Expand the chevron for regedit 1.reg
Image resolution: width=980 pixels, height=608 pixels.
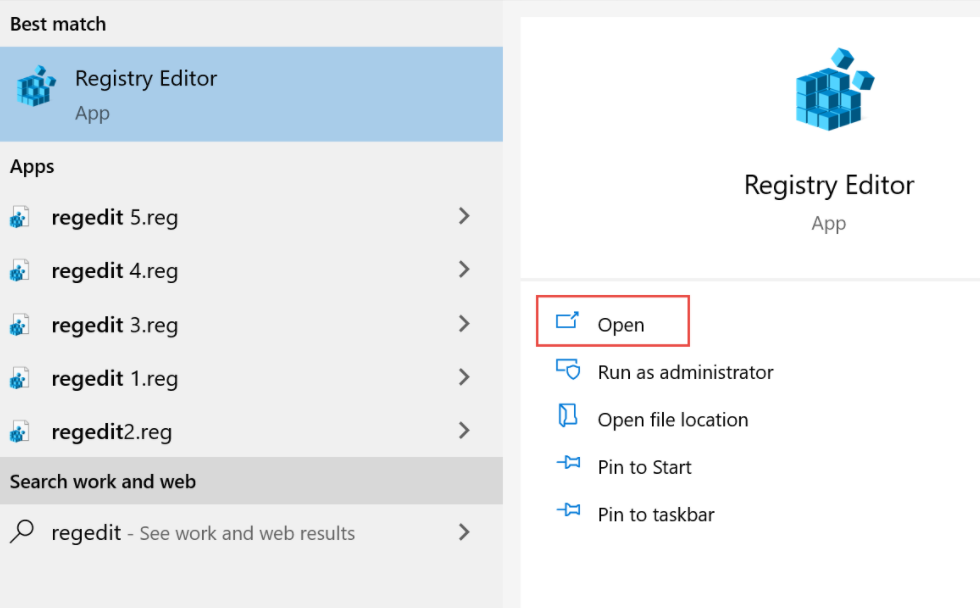pyautogui.click(x=464, y=377)
